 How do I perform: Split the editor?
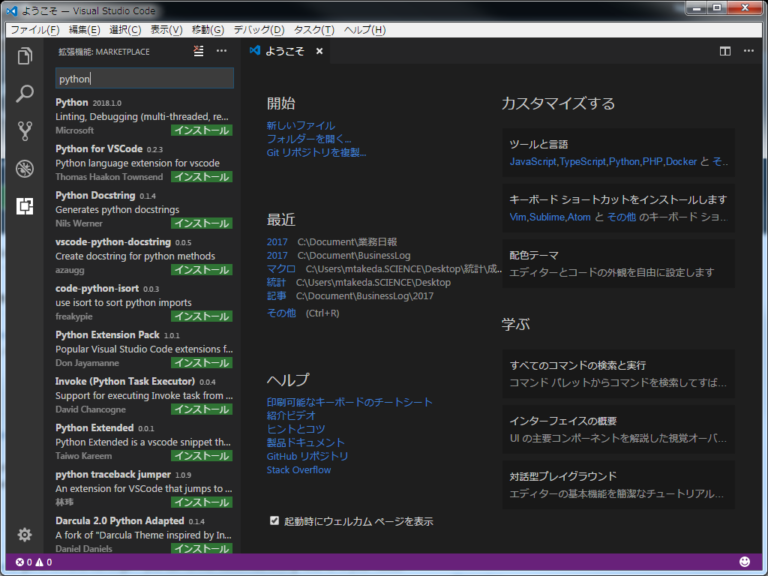pos(725,51)
